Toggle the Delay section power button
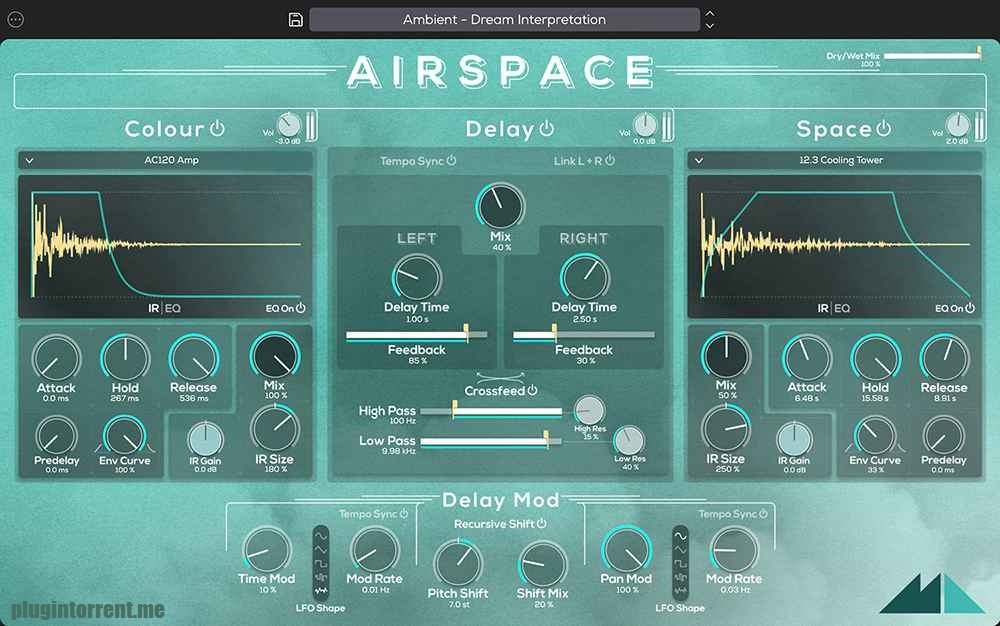The height and width of the screenshot is (626, 1000). coord(547,128)
